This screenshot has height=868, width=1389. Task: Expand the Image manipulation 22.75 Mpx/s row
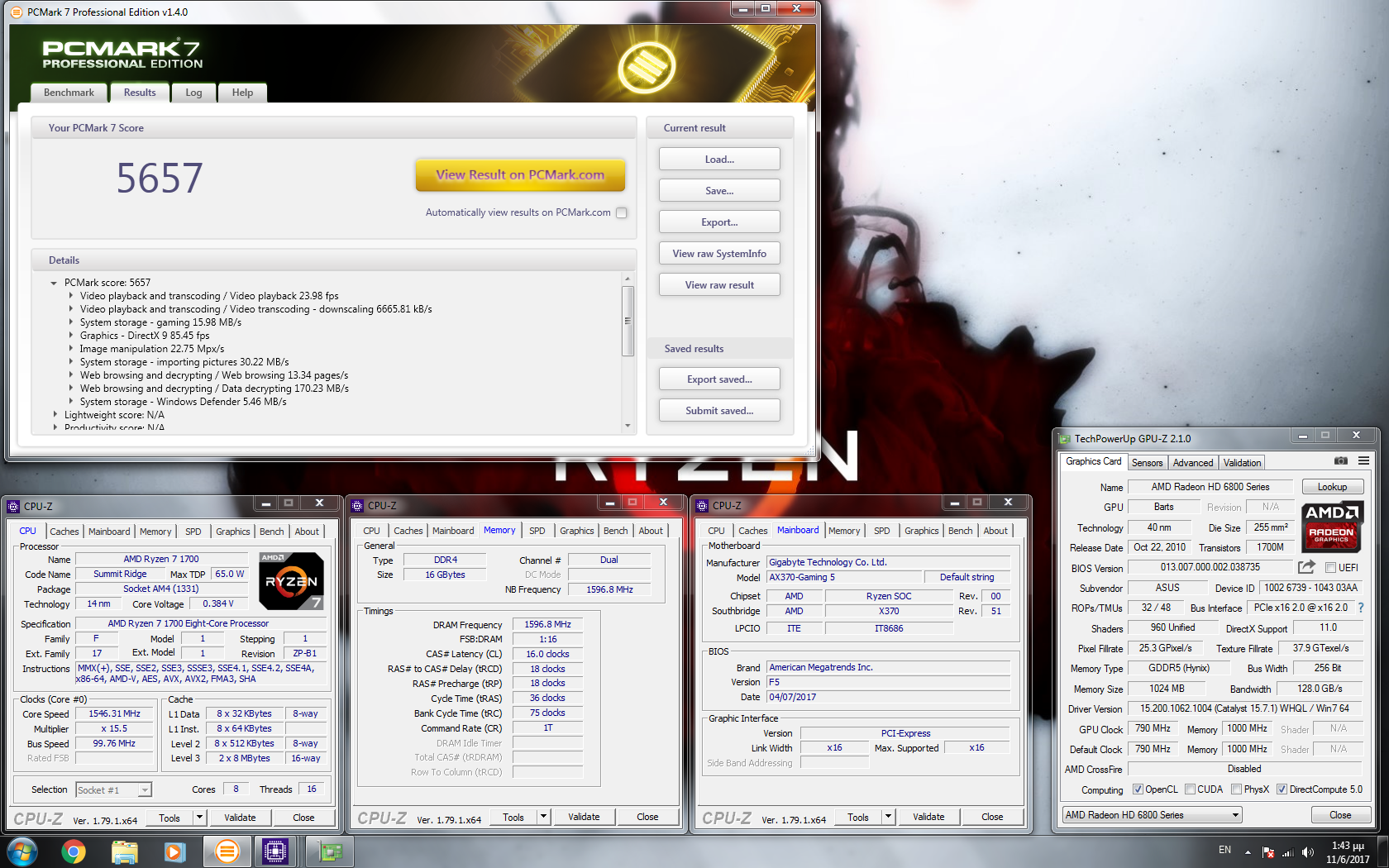pos(70,349)
